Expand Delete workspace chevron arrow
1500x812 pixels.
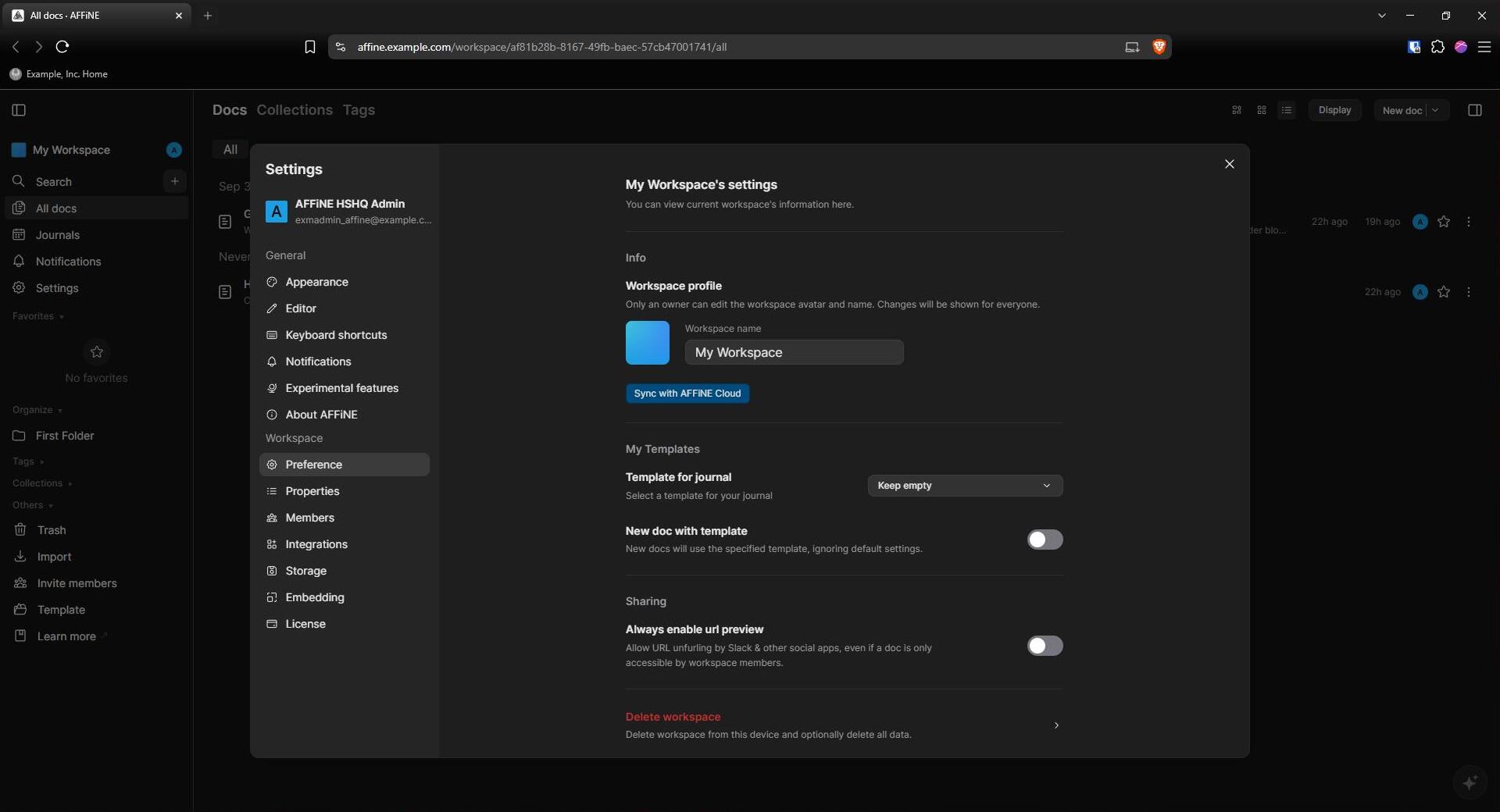[1056, 725]
